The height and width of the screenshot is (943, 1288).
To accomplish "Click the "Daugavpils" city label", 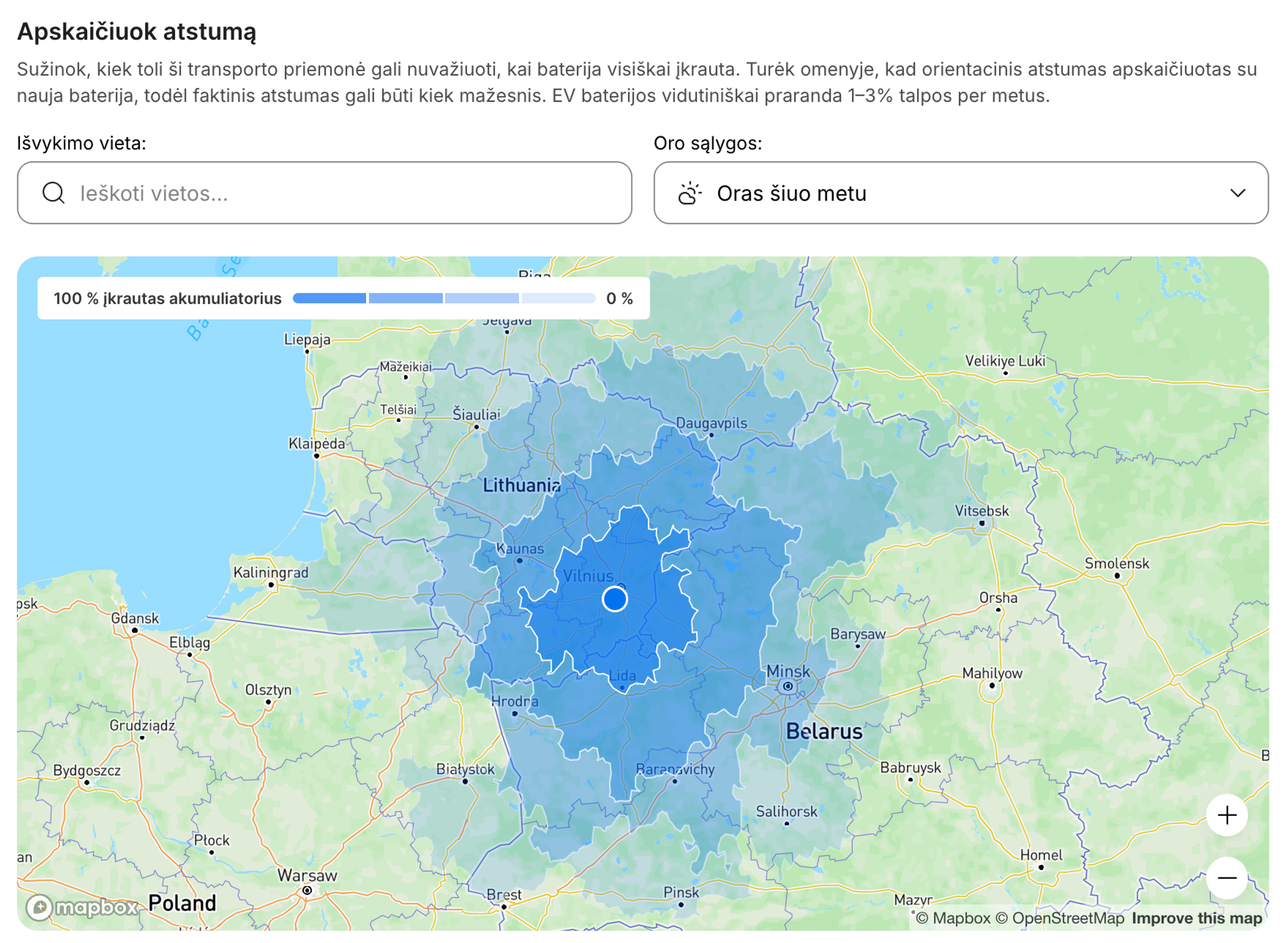I will pyautogui.click(x=711, y=423).
